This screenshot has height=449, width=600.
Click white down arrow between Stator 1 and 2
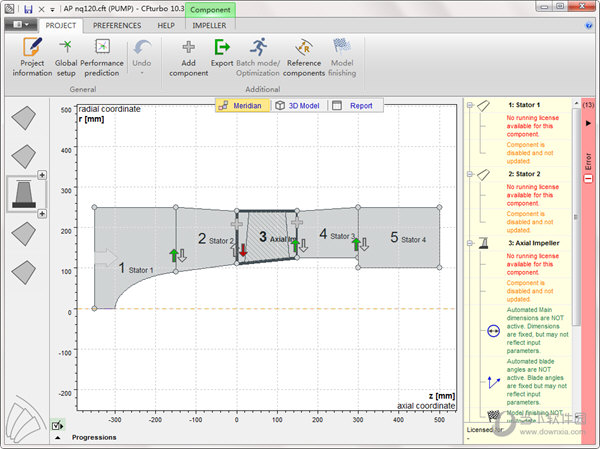tap(183, 255)
